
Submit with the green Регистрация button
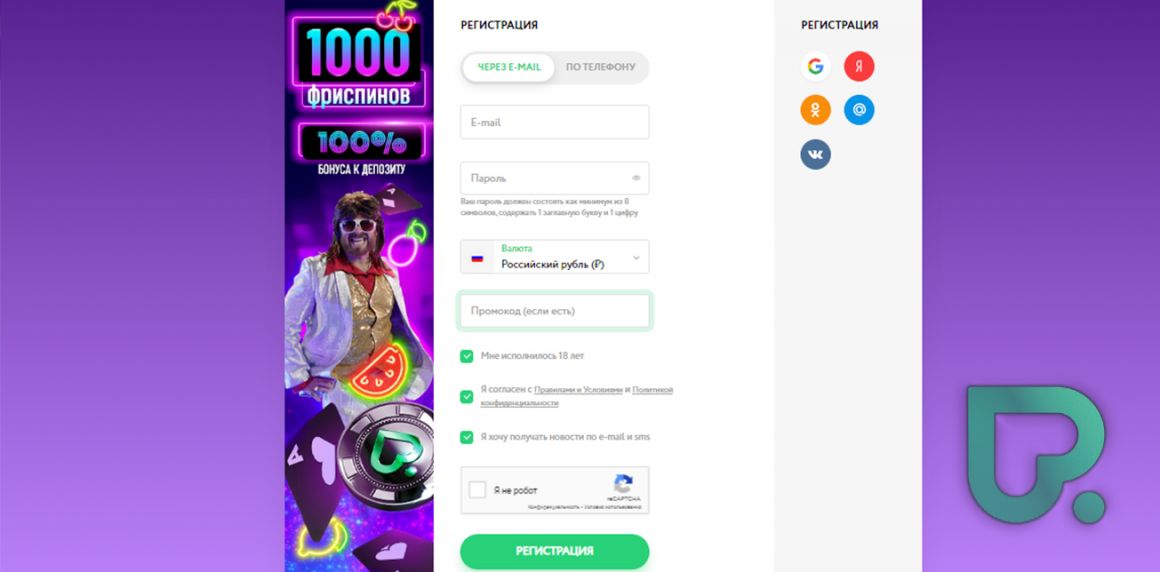(555, 551)
